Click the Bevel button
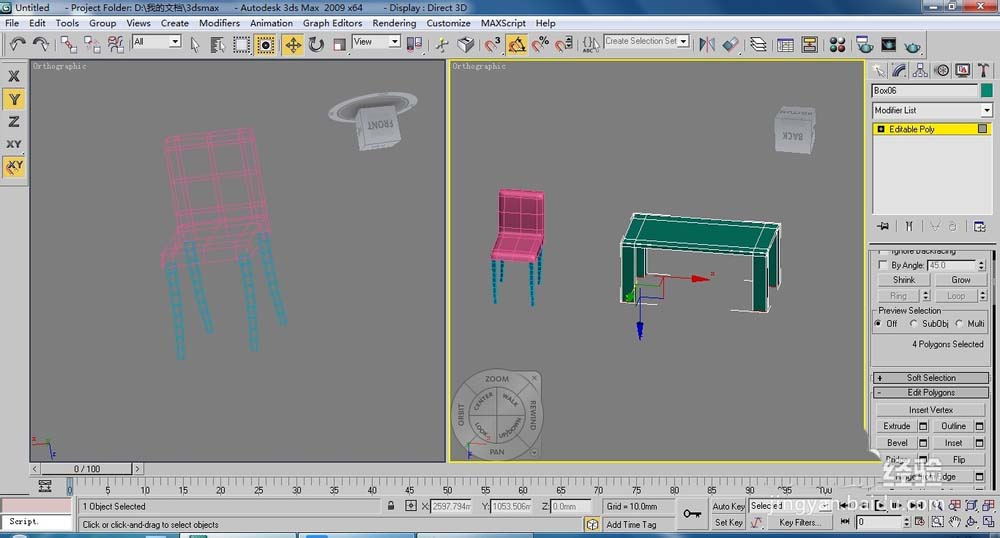This screenshot has height=538, width=1000. [x=897, y=442]
